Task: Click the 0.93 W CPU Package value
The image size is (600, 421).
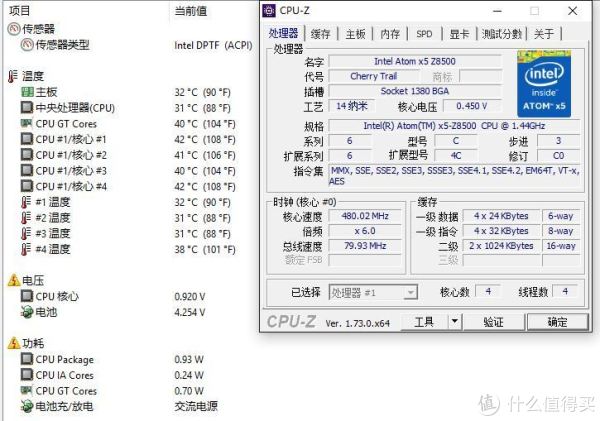Action: click(189, 359)
